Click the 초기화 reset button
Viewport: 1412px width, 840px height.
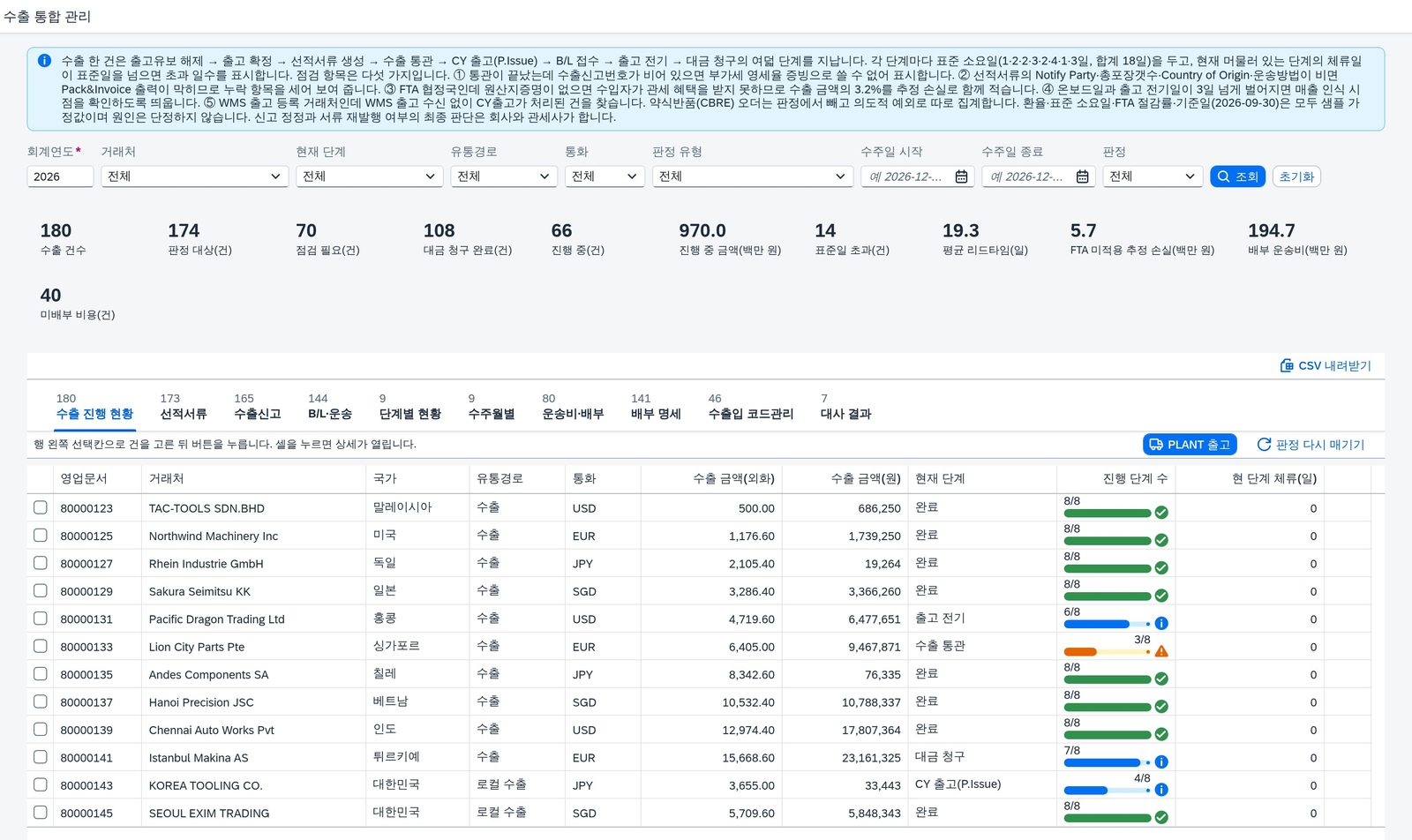tap(1296, 176)
